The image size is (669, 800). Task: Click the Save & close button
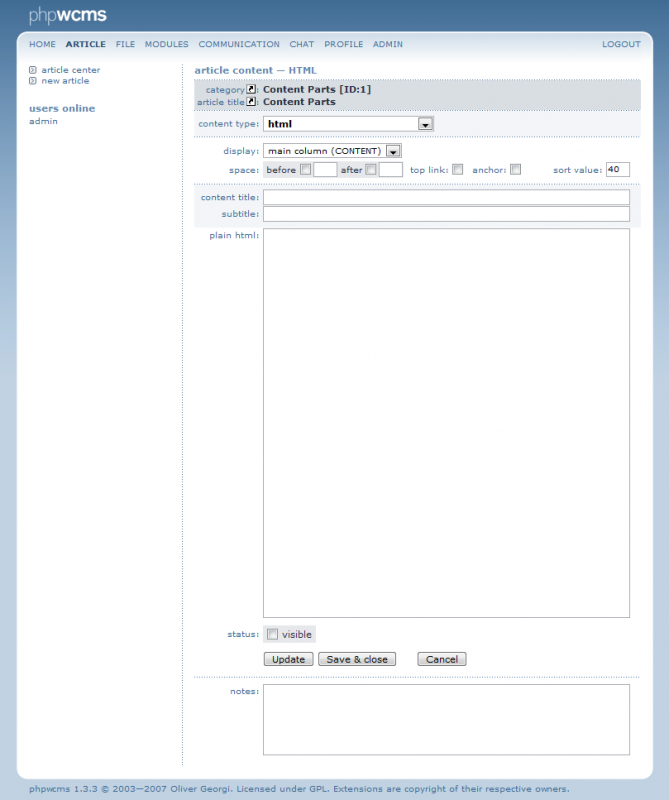(357, 659)
